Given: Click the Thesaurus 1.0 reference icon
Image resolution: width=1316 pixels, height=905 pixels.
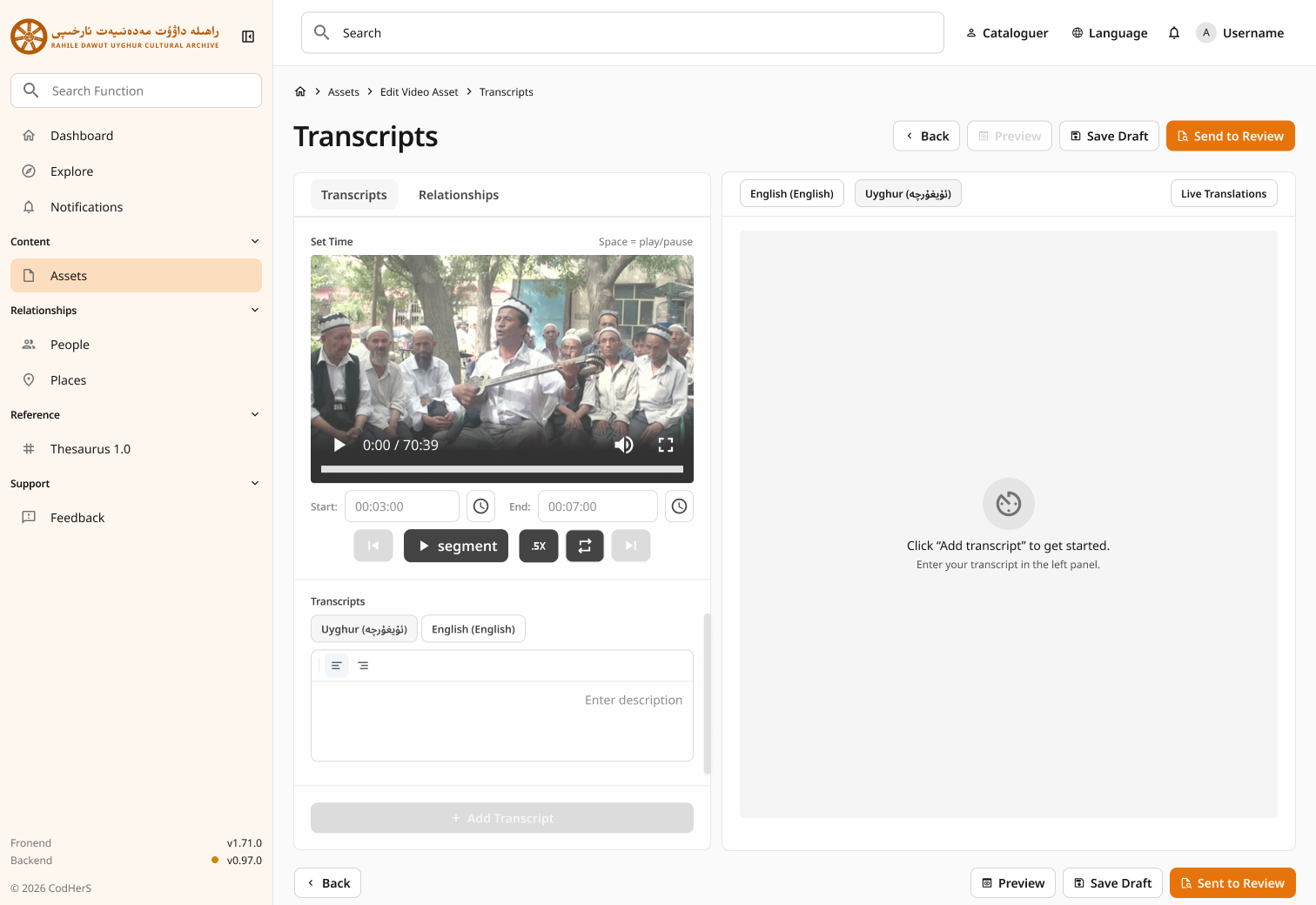Looking at the screenshot, I should 29,448.
